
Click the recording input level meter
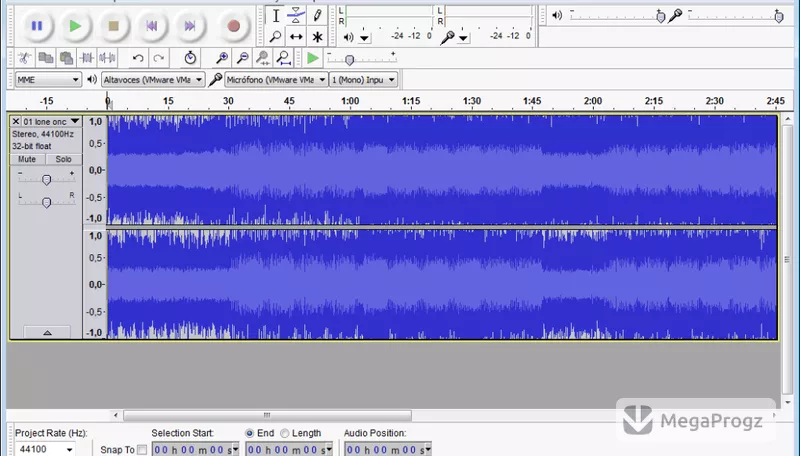point(486,16)
